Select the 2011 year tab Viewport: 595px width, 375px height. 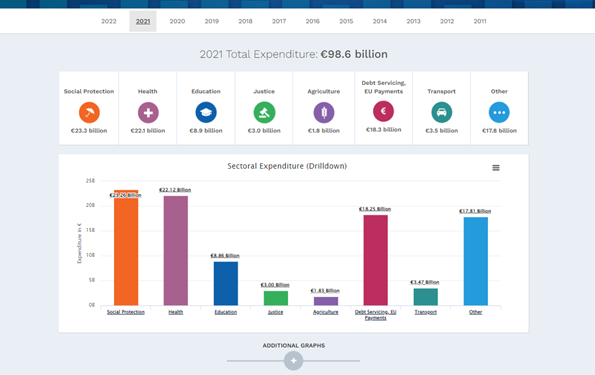click(480, 21)
